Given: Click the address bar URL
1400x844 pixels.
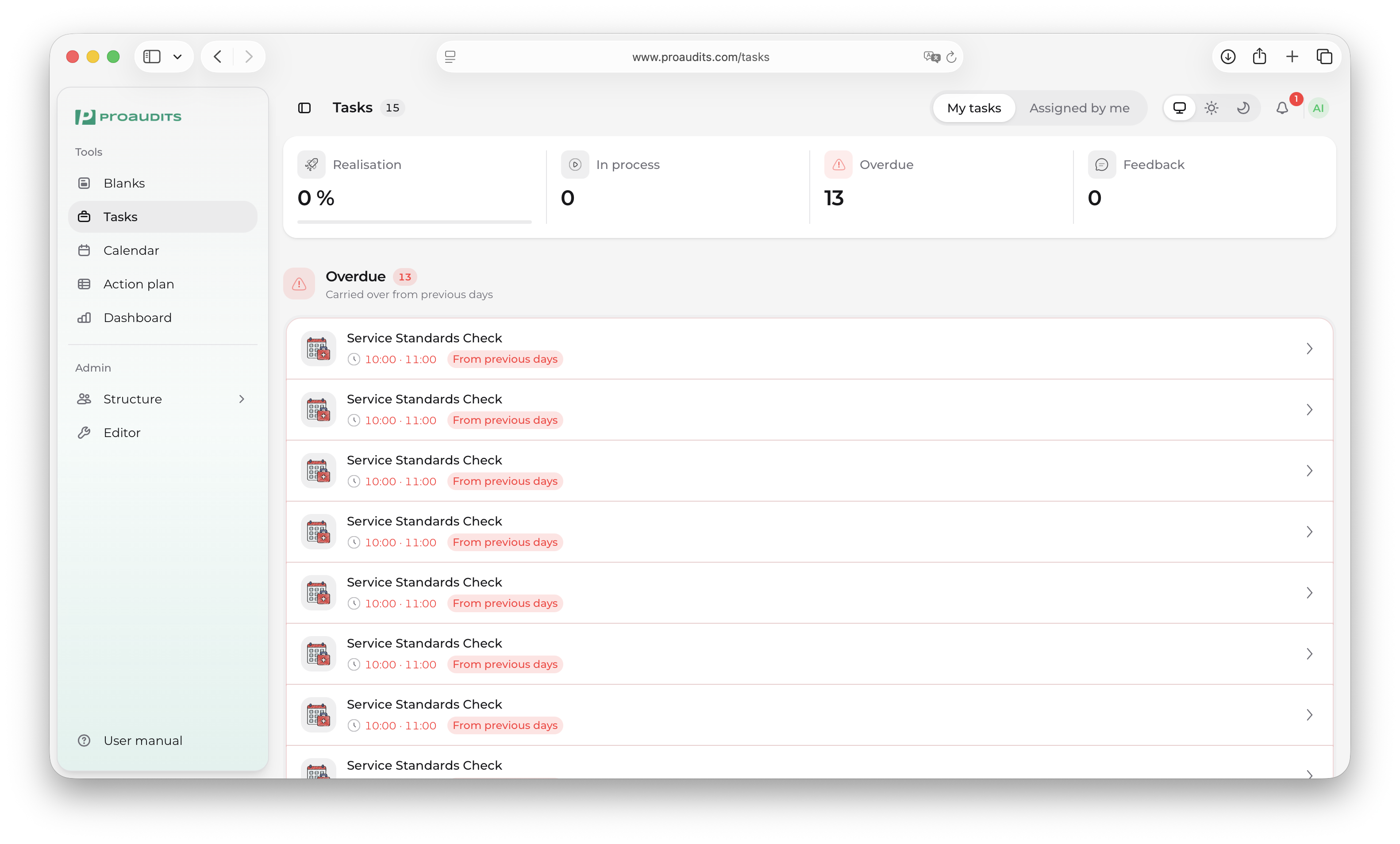Looking at the screenshot, I should coord(700,57).
